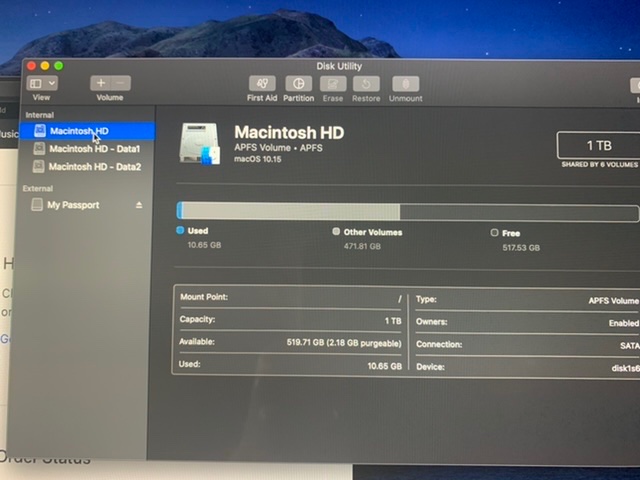Click the 'APFS Volume • APFS' subtitle

point(278,148)
